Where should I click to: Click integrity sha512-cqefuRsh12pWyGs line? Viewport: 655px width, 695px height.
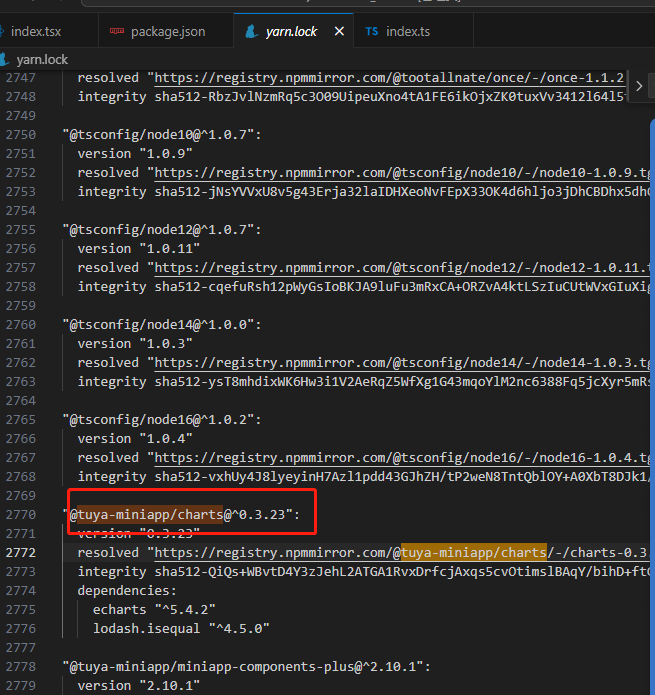363,287
